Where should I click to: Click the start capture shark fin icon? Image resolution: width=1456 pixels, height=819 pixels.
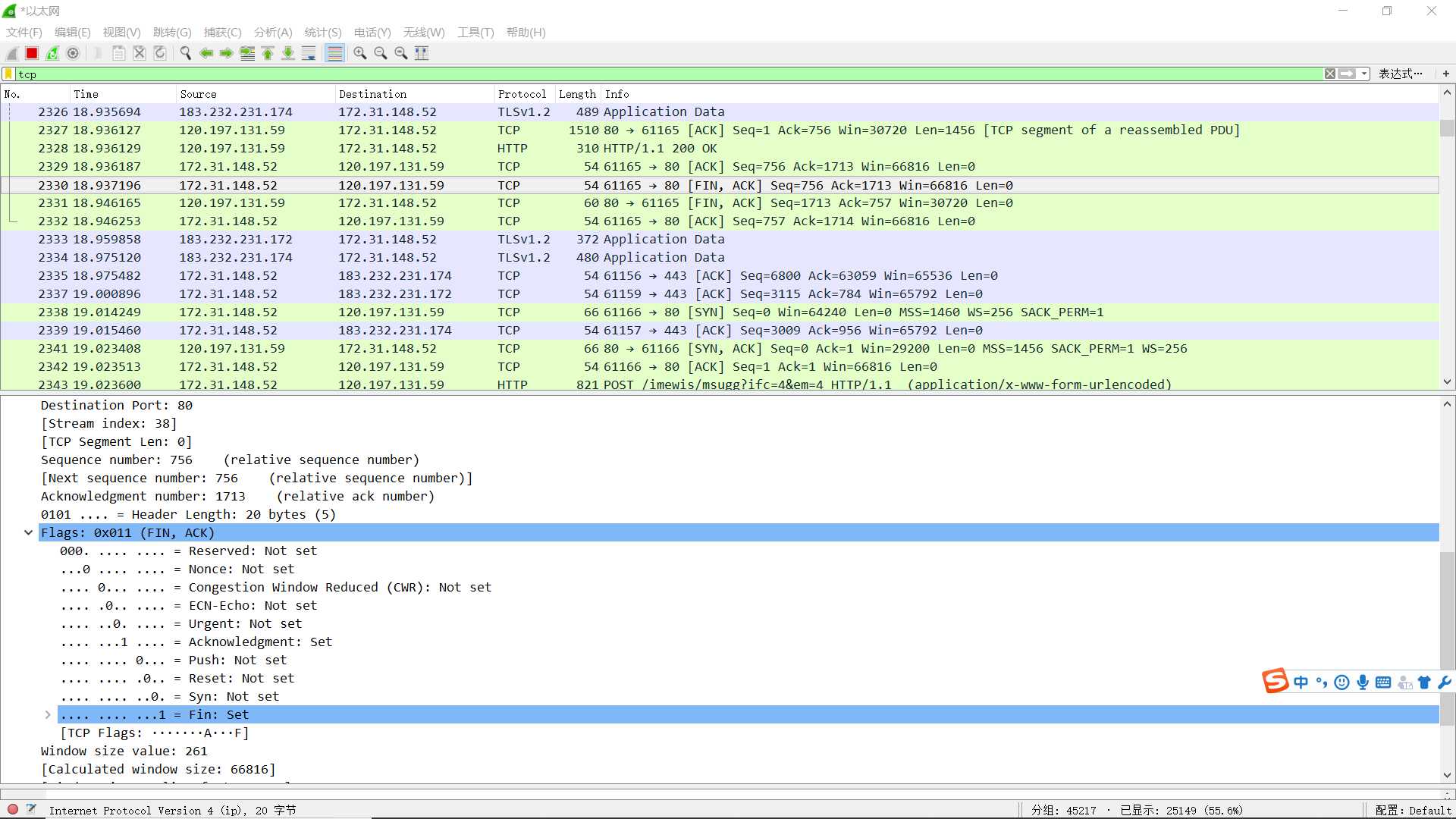click(x=12, y=53)
